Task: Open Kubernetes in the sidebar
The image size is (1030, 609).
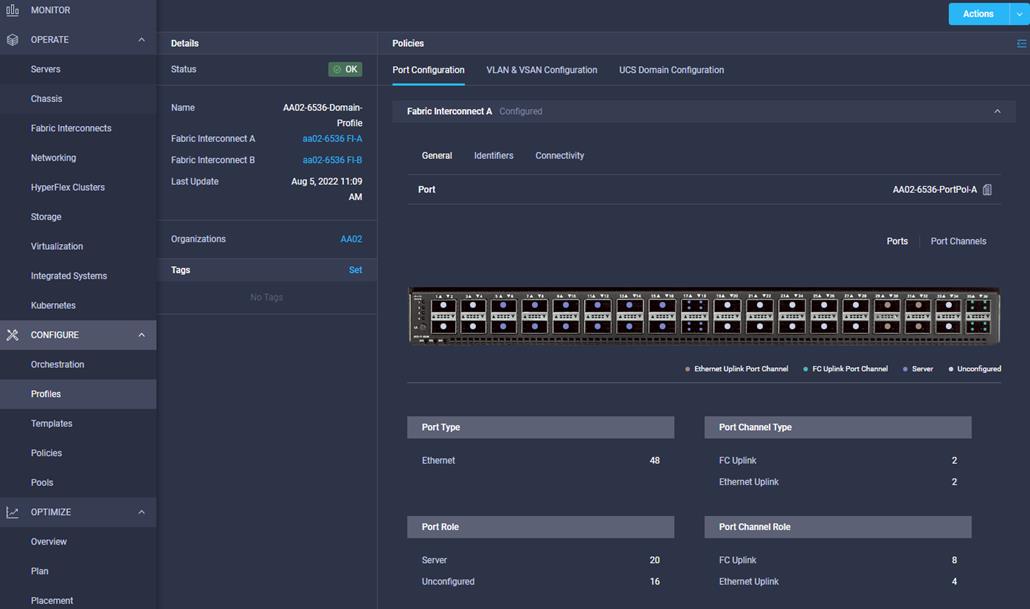Action: [53, 305]
